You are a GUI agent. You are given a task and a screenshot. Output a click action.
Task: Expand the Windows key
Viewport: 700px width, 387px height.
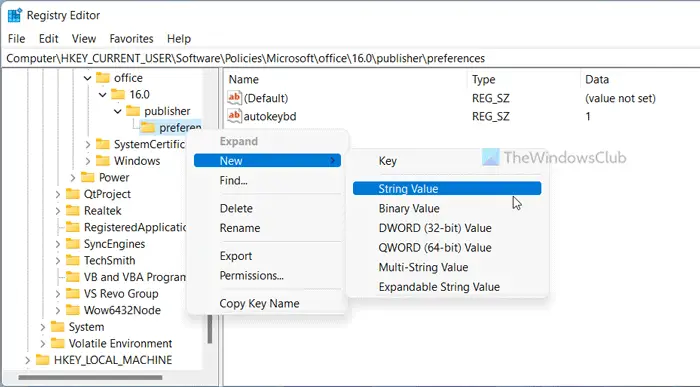(88, 161)
